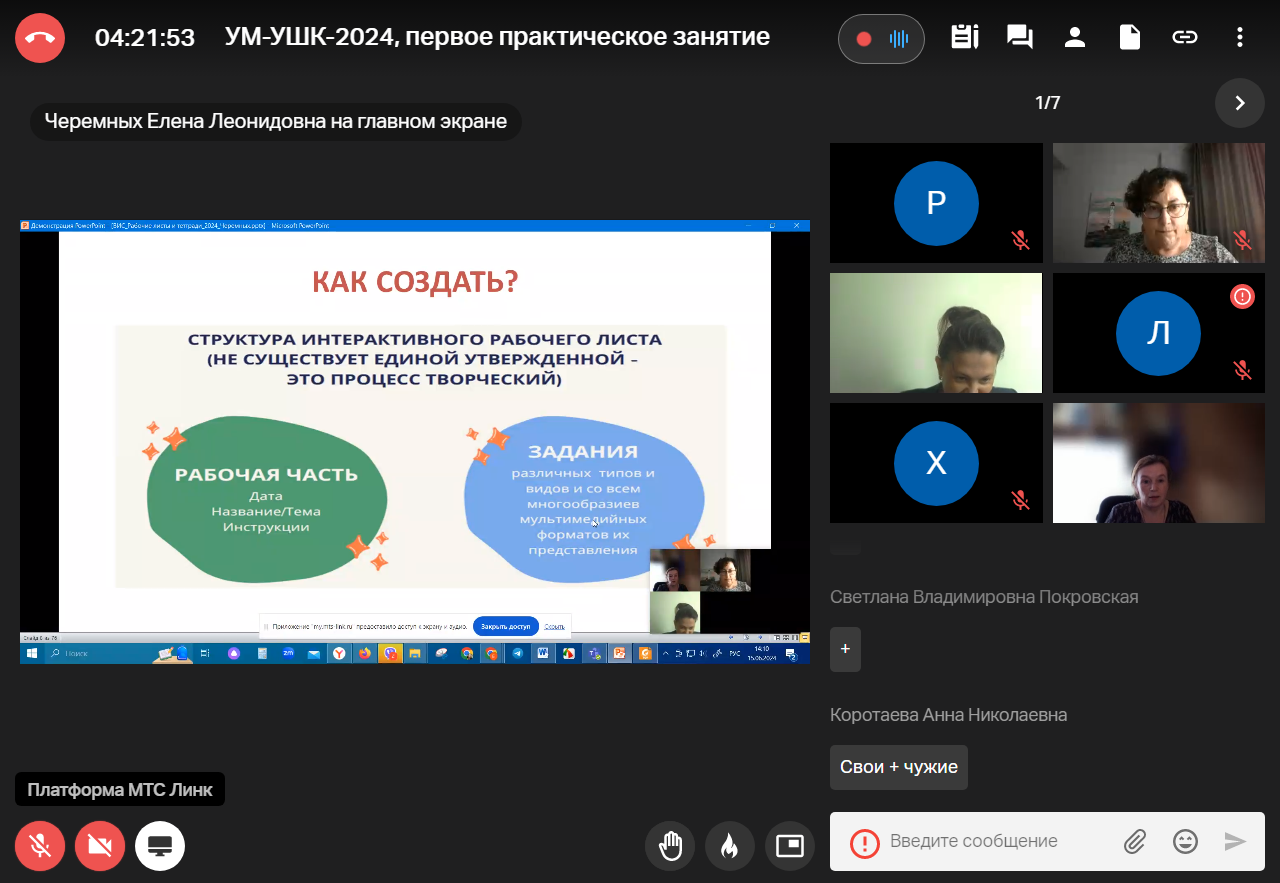1280x883 pixels.
Task: Toggle the screen sharing button
Action: tap(160, 846)
